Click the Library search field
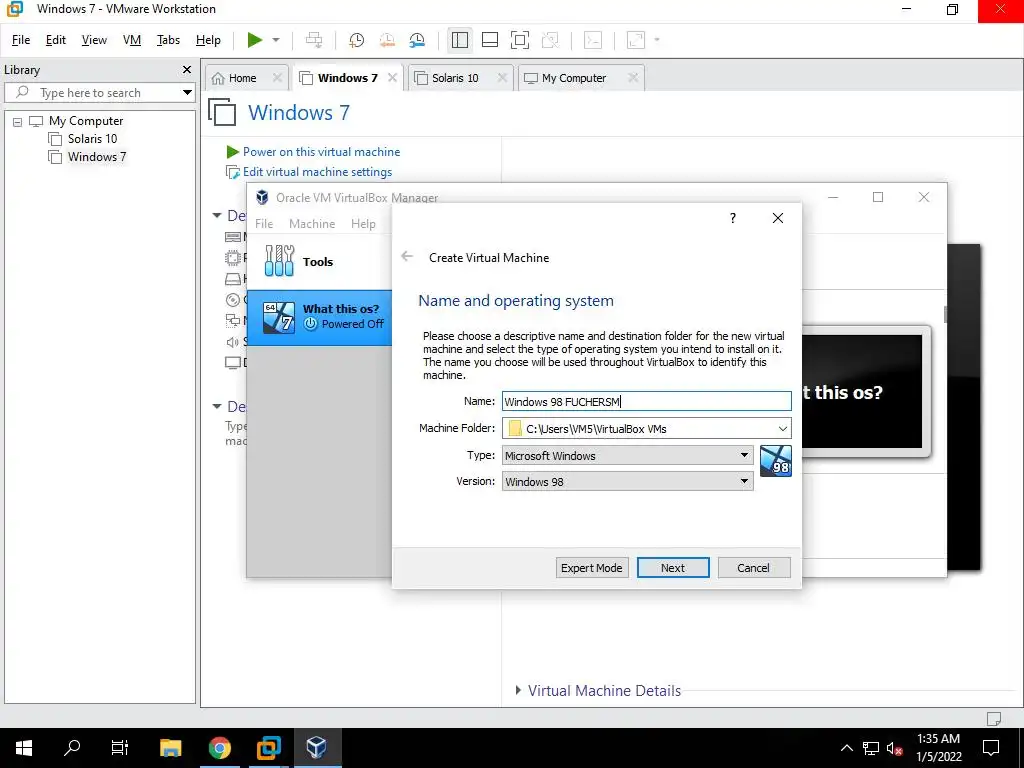 click(x=98, y=93)
